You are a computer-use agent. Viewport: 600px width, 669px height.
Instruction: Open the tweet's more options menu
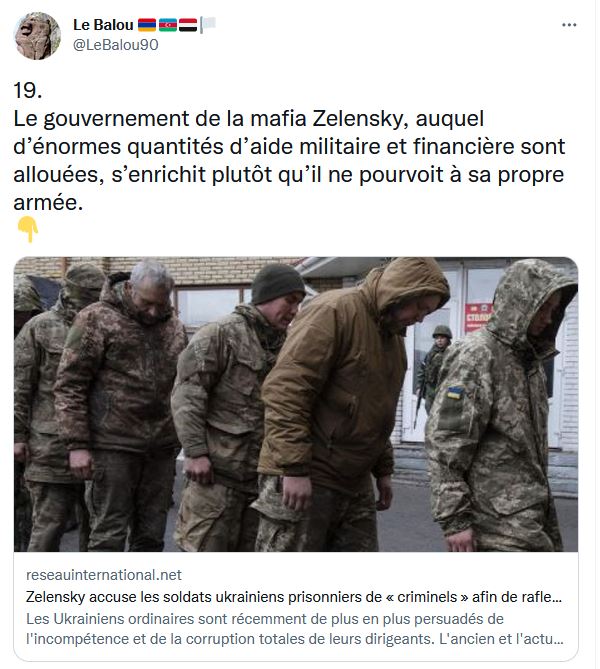coord(569,25)
